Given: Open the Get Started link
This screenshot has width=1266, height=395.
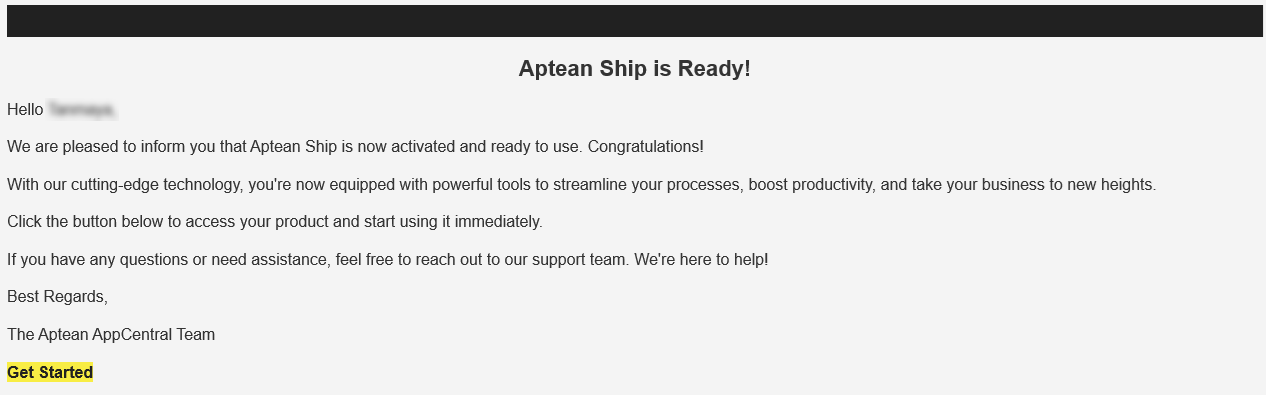Looking at the screenshot, I should [50, 372].
